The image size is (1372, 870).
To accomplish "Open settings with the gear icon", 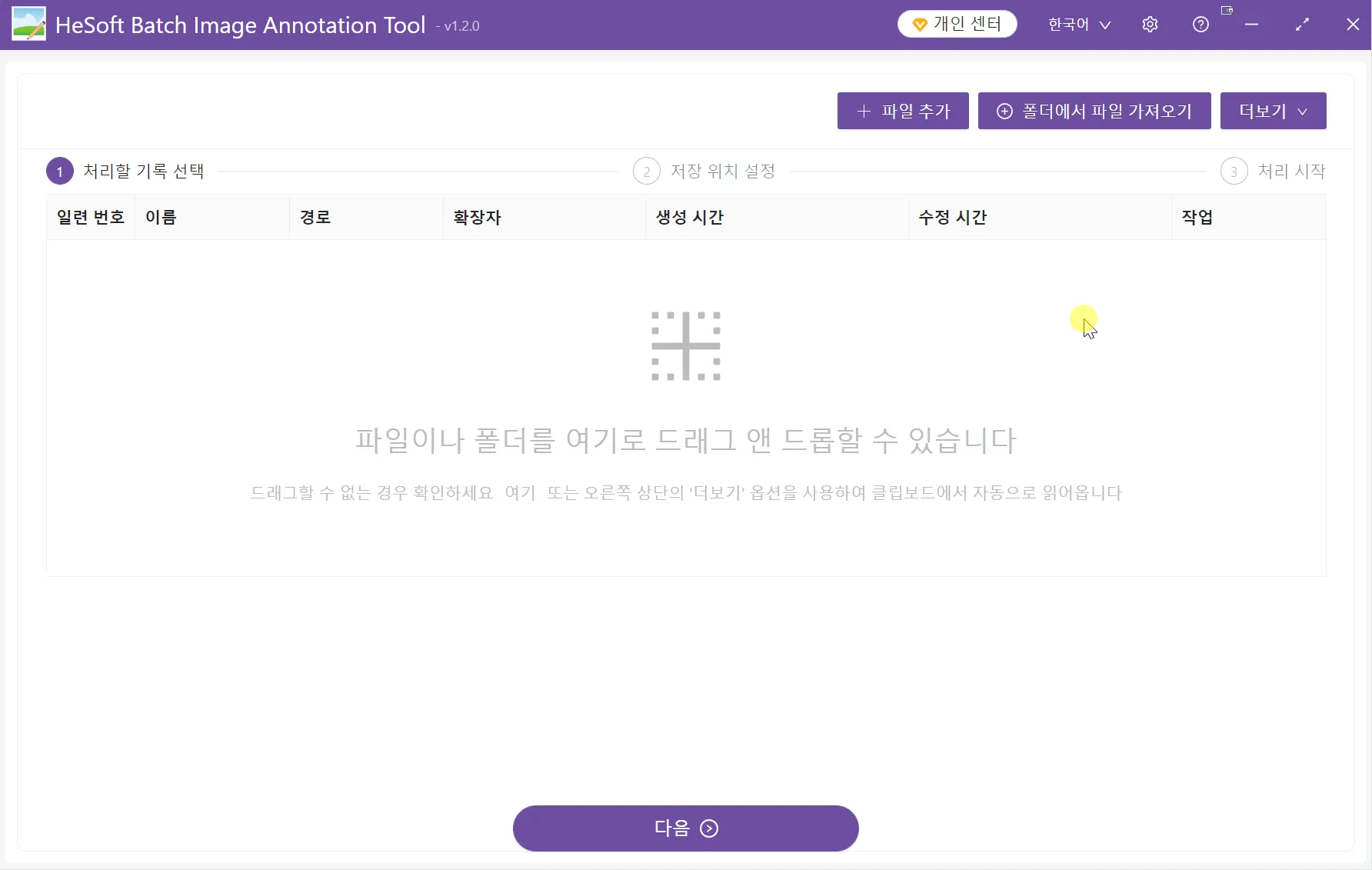I will 1150,25.
